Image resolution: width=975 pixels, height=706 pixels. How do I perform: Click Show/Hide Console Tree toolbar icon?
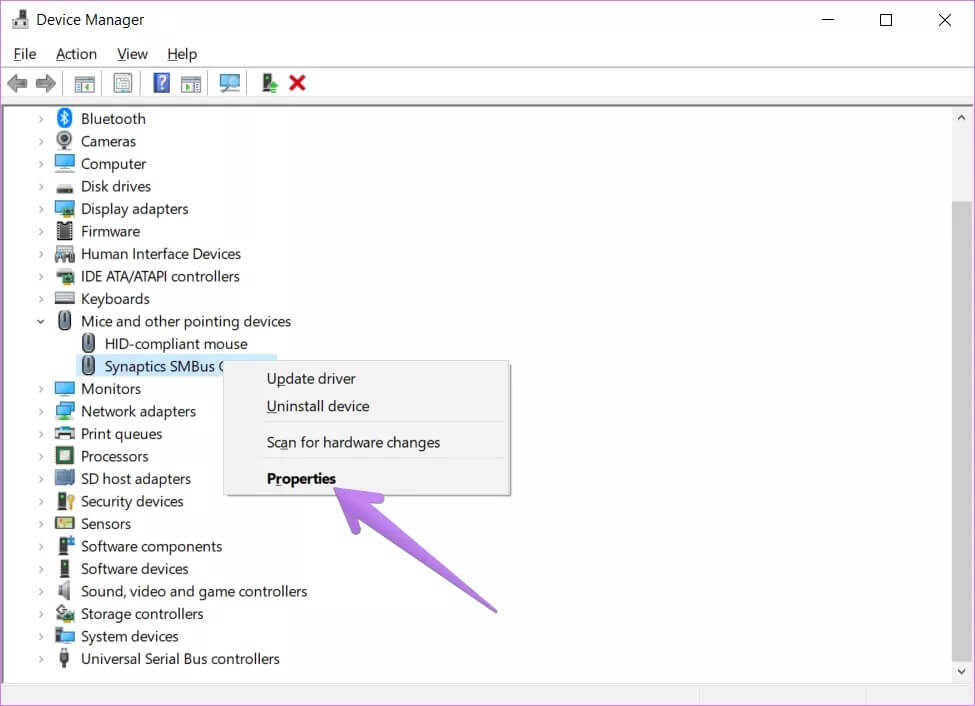(85, 83)
